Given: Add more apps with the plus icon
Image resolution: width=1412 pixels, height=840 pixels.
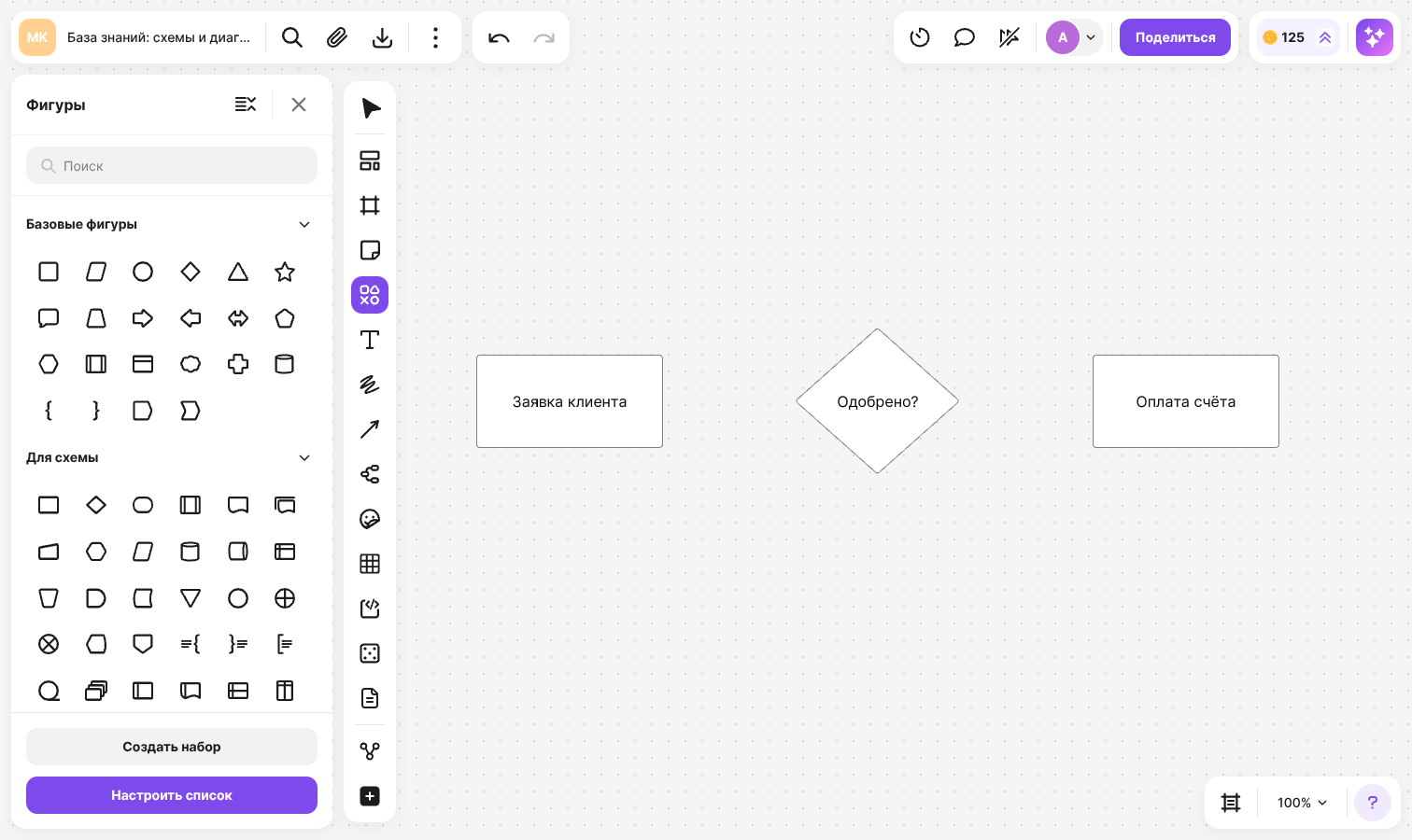Looking at the screenshot, I should pyautogui.click(x=370, y=796).
